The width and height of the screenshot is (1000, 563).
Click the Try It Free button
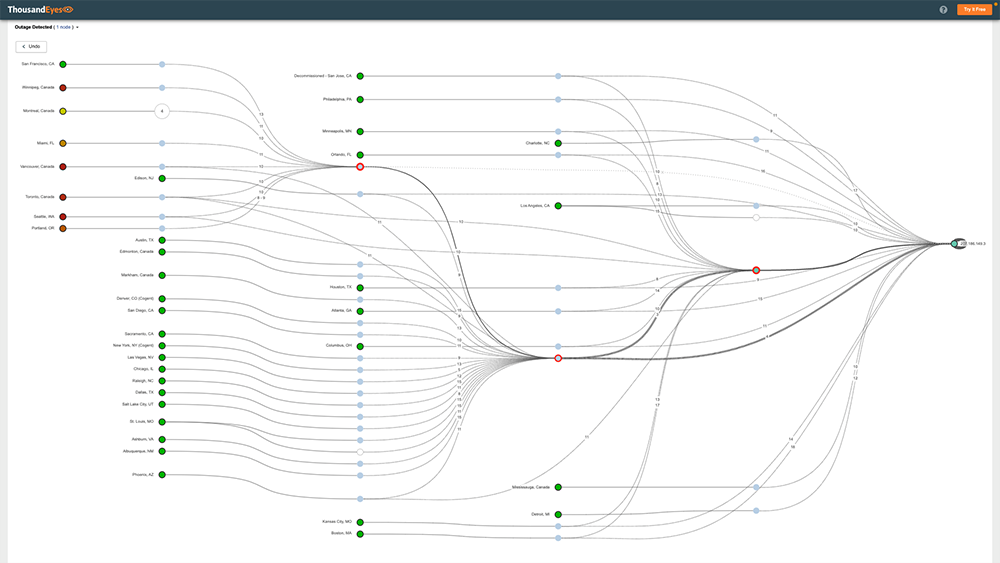974,10
